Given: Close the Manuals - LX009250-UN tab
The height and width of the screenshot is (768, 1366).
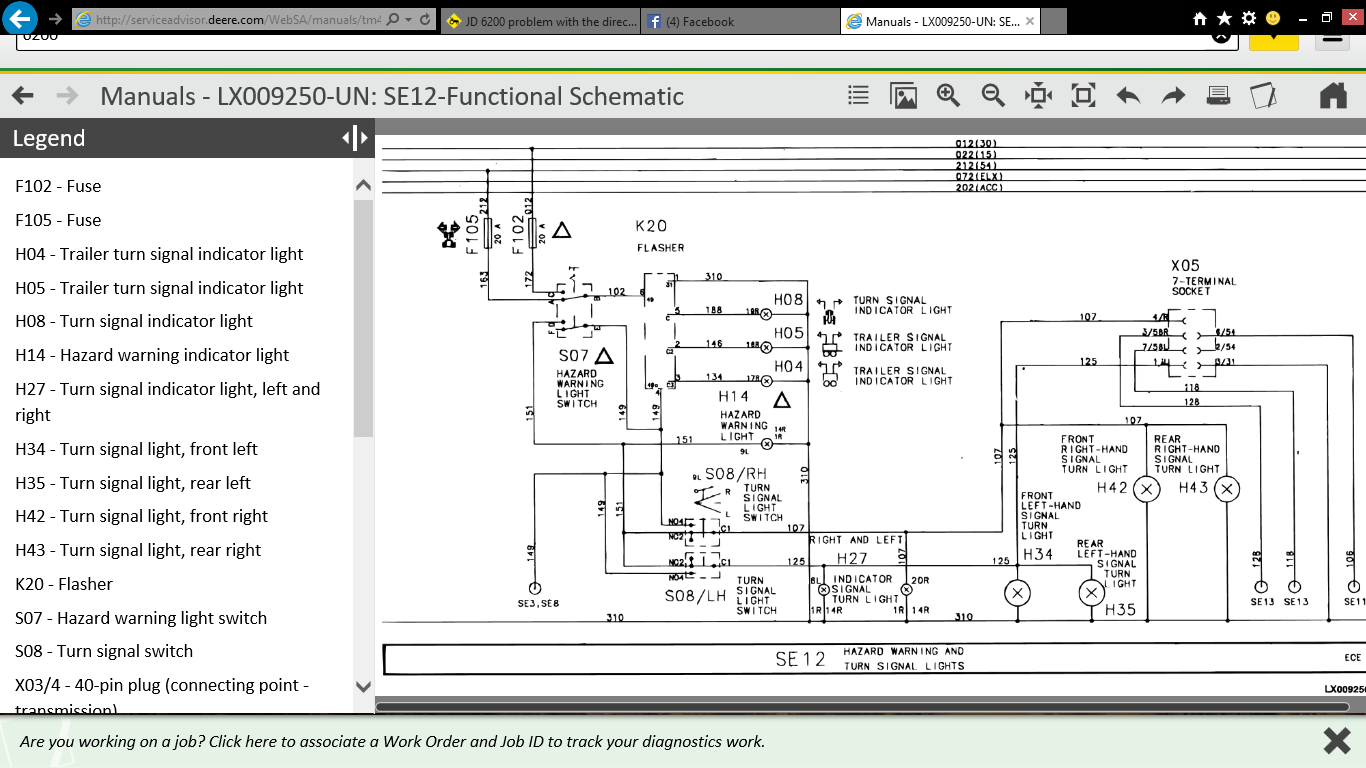Looking at the screenshot, I should tap(1030, 21).
